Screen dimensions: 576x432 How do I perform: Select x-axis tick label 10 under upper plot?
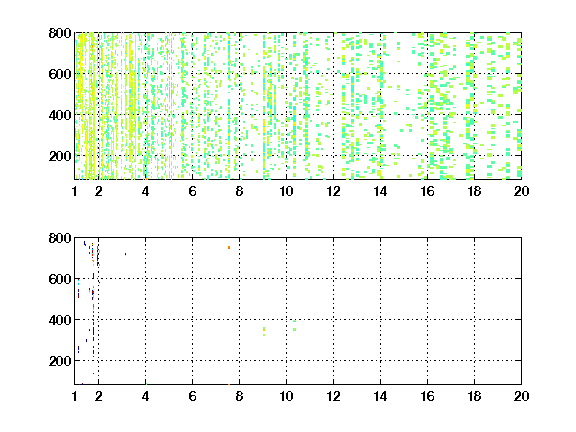tap(286, 191)
